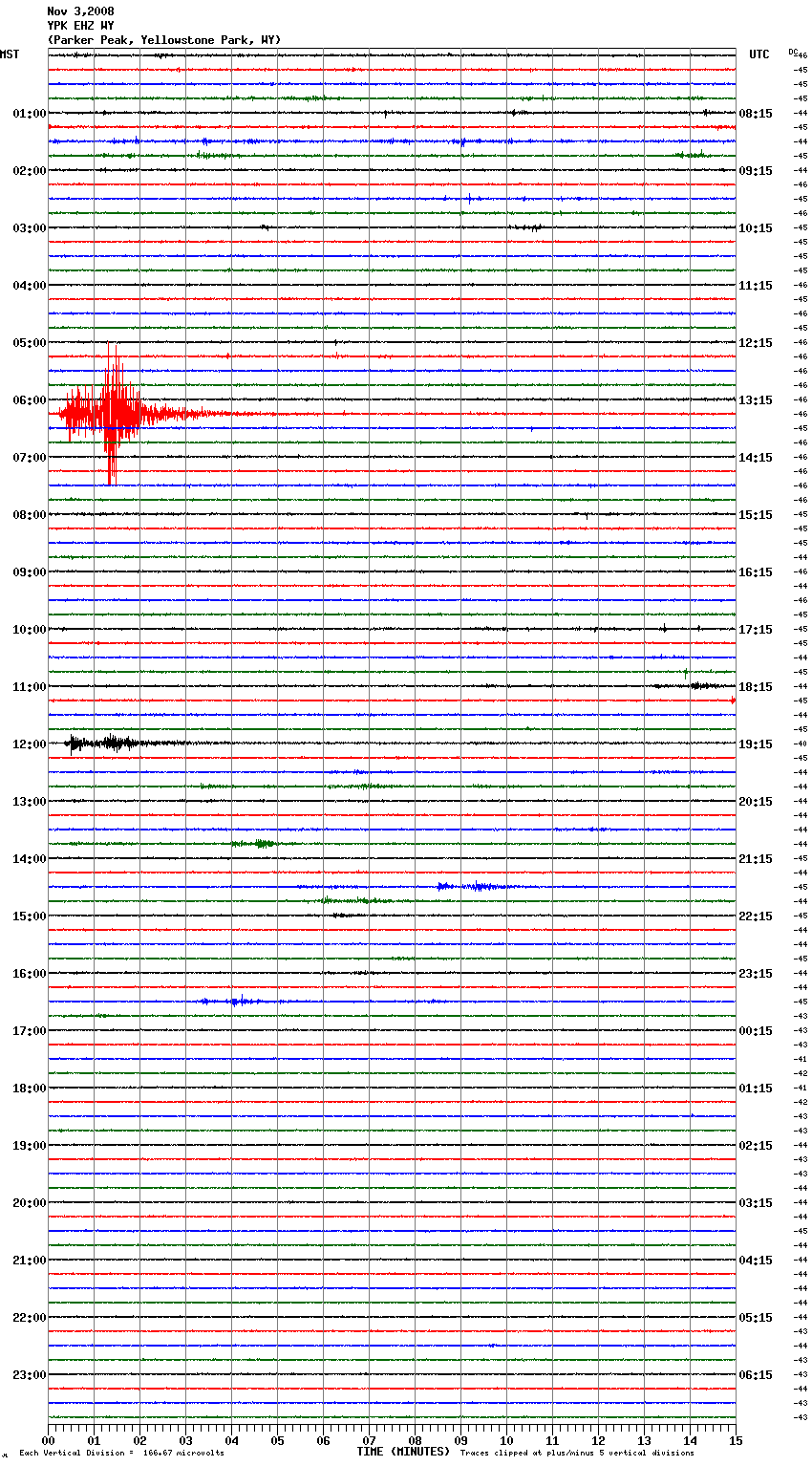Click the 10:15 UTC time label

pyautogui.click(x=756, y=228)
